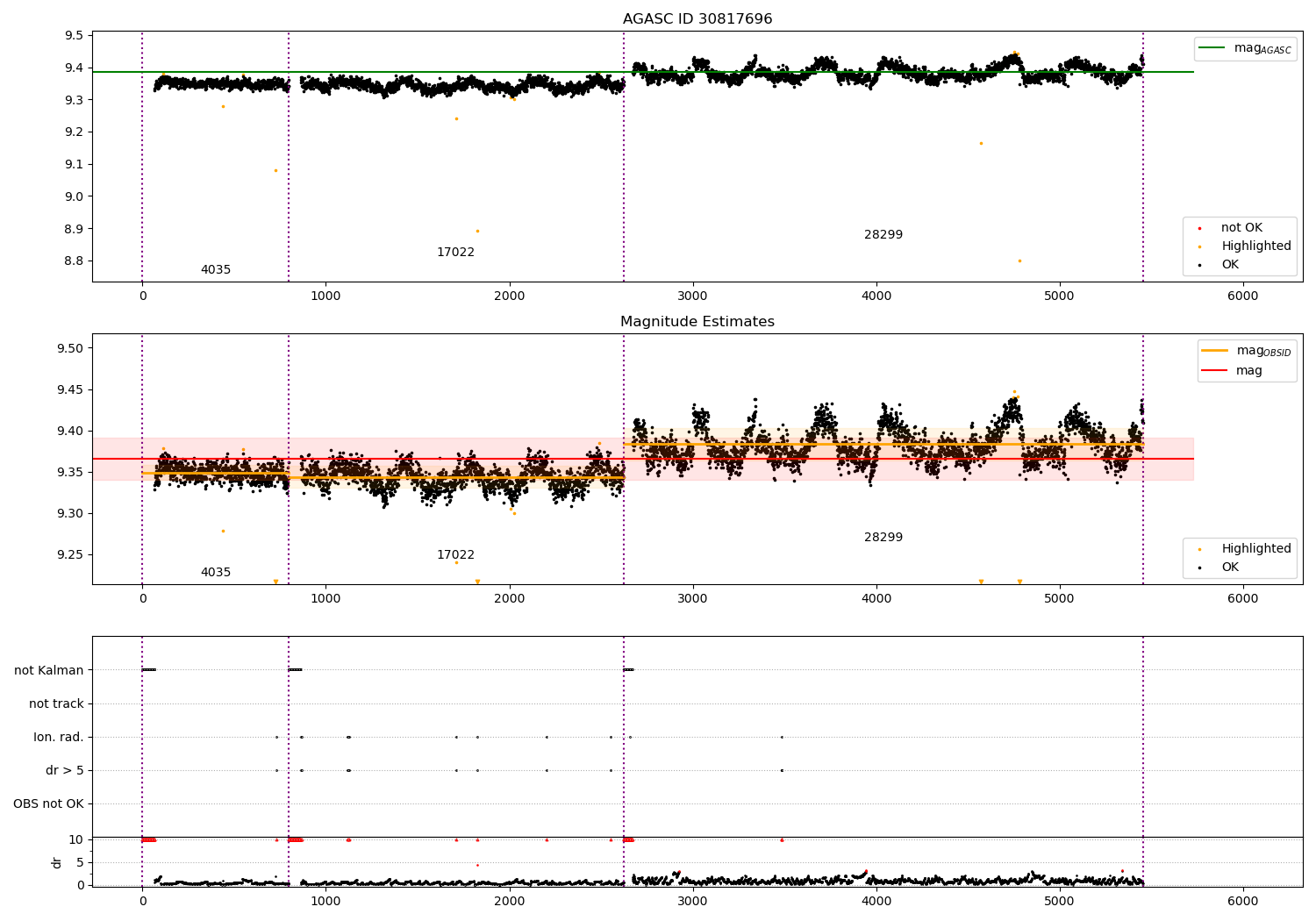This screenshot has width=1316, height=921.
Task: Click the green line sample in top legend
Action: pyautogui.click(x=1212, y=48)
